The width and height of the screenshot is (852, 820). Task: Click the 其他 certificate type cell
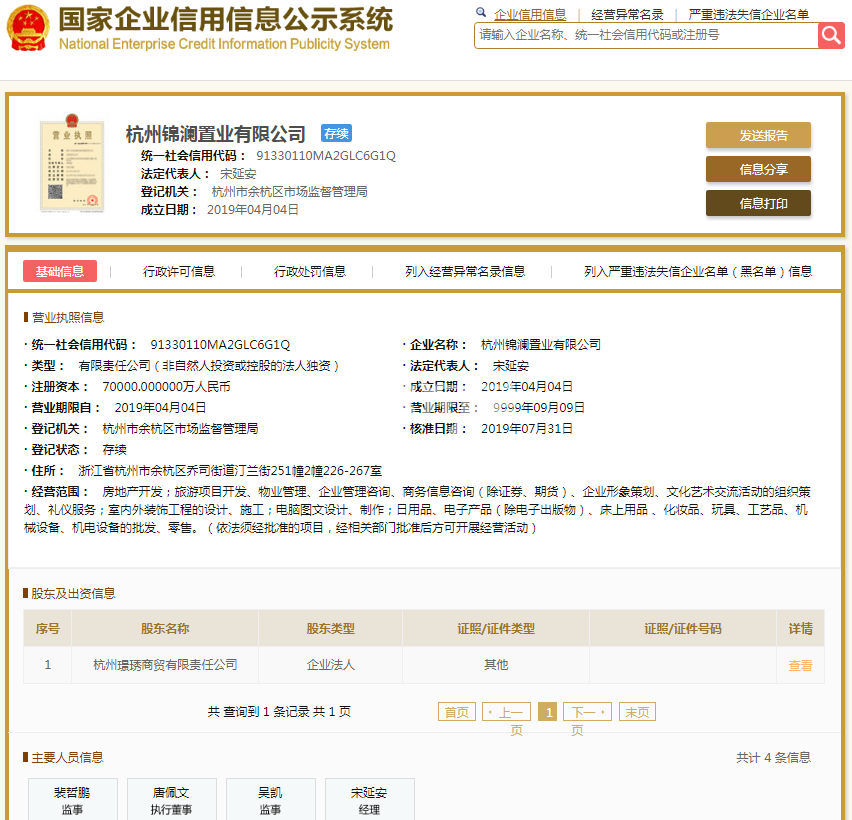(496, 665)
